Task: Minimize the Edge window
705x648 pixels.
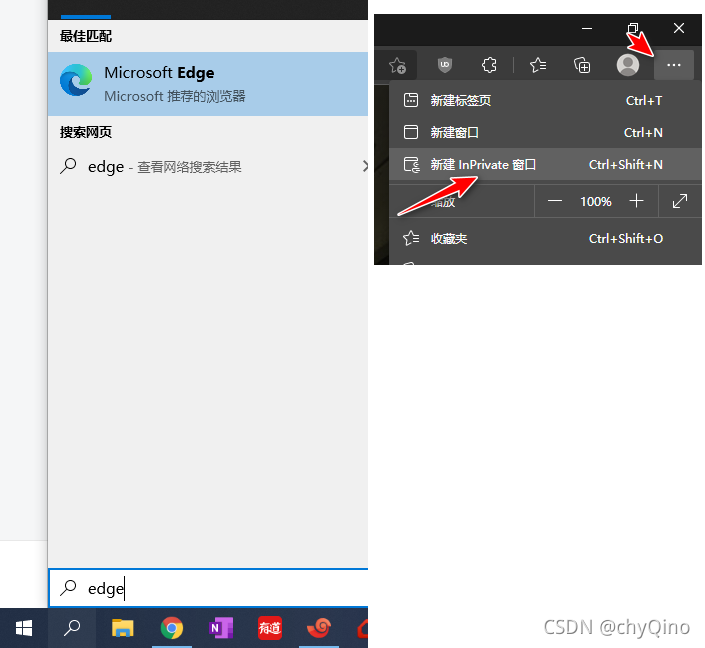Action: pyautogui.click(x=586, y=28)
